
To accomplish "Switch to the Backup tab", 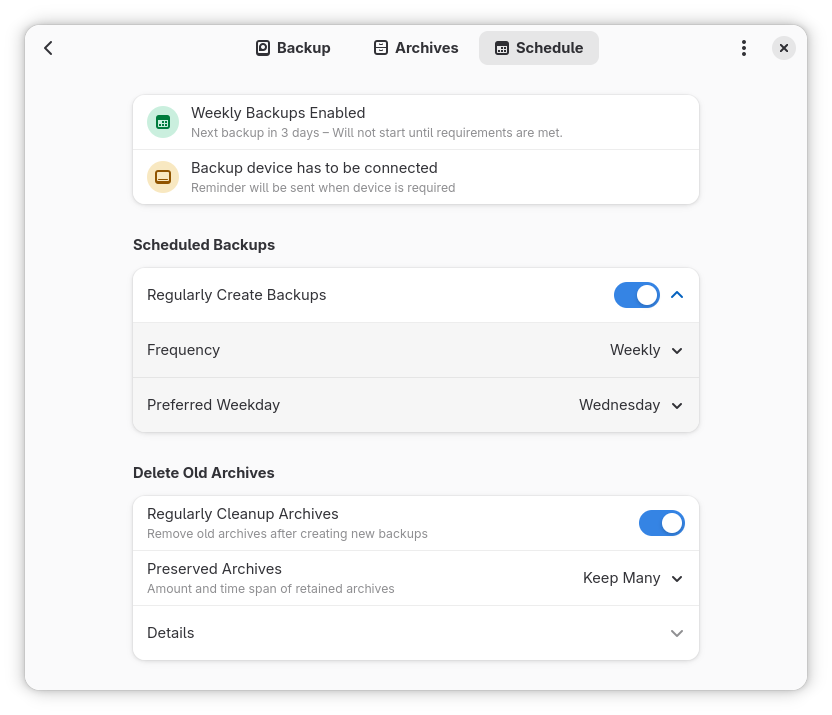I will (293, 48).
